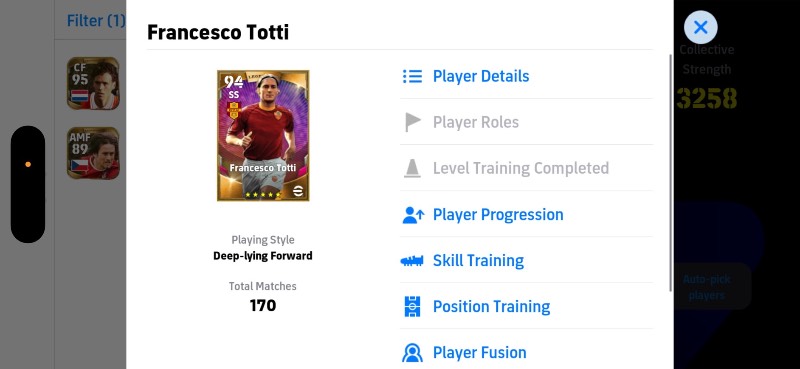
Task: Open the Filter (1) option
Action: click(96, 20)
